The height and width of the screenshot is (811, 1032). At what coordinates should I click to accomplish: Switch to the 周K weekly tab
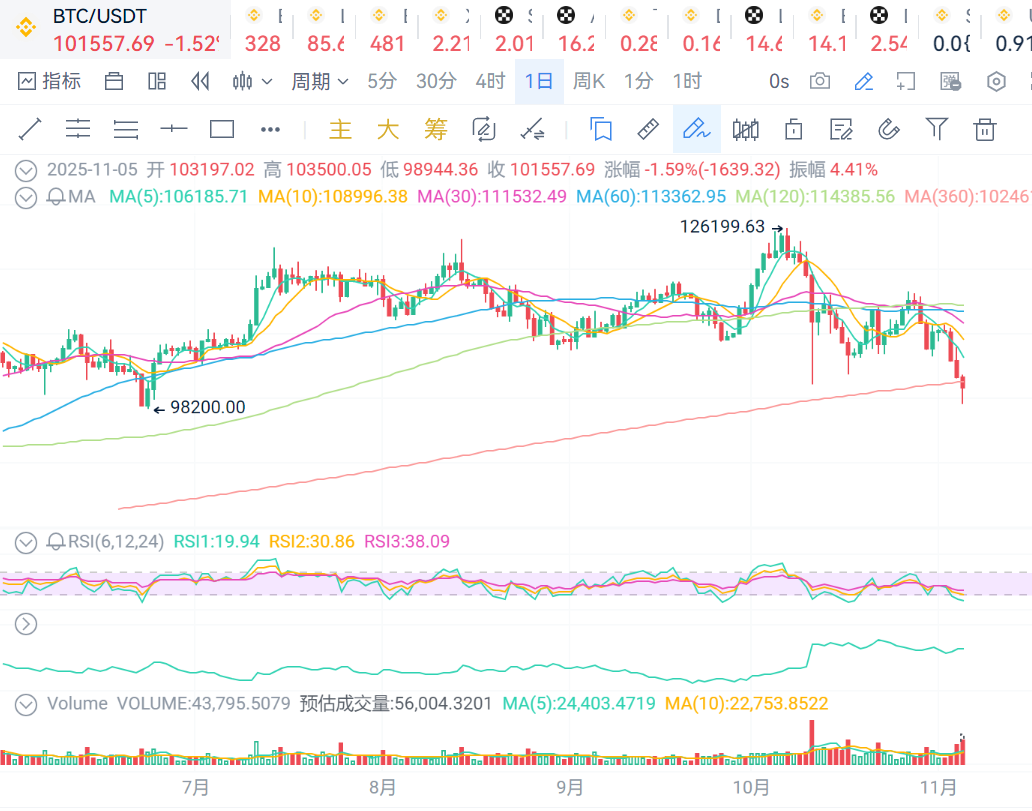click(589, 81)
